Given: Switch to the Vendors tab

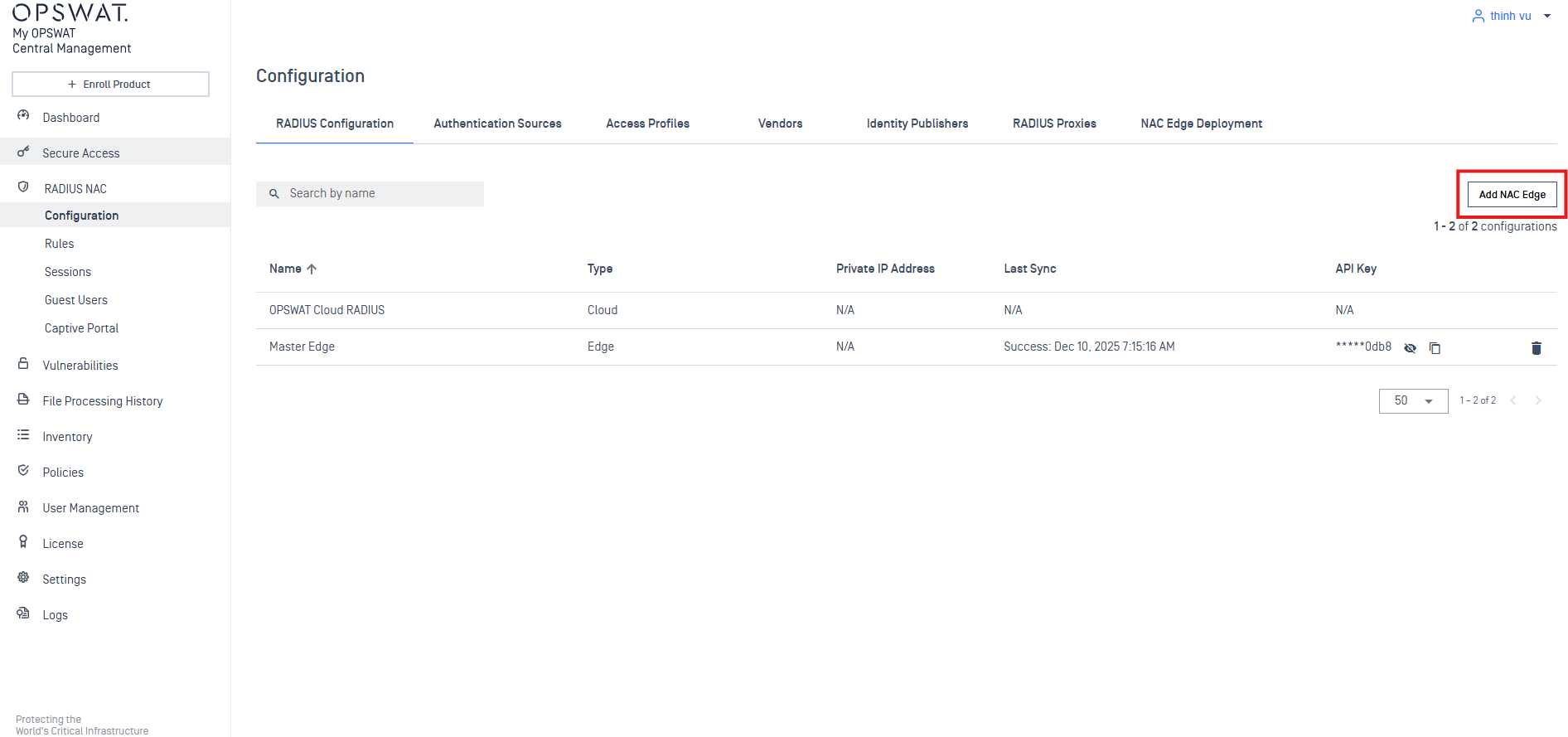Looking at the screenshot, I should 780,124.
